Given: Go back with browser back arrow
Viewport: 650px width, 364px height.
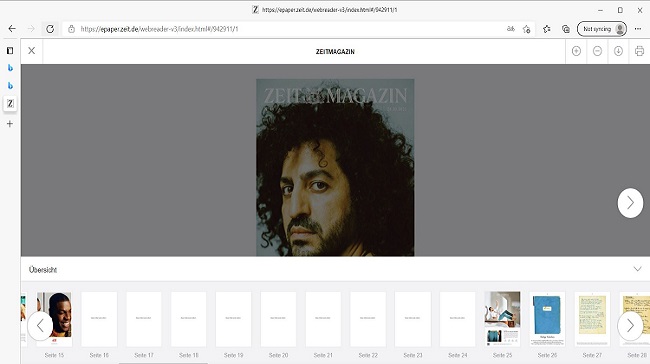Looking at the screenshot, I should tap(12, 29).
